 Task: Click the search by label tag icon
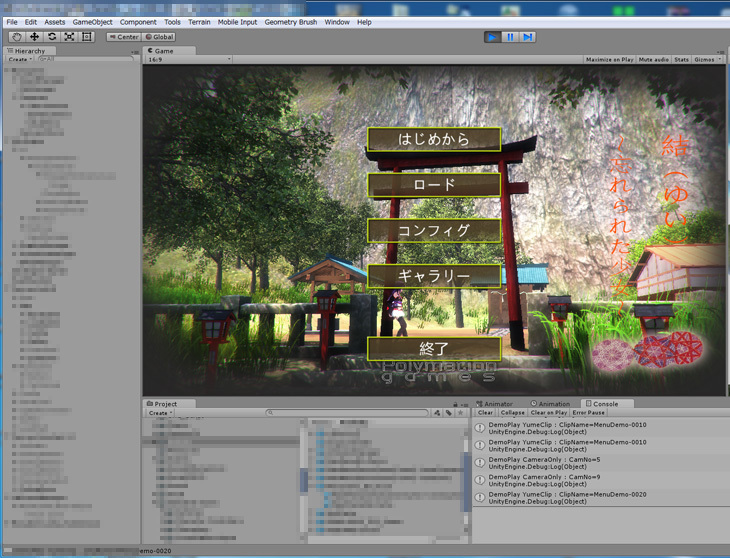449,413
